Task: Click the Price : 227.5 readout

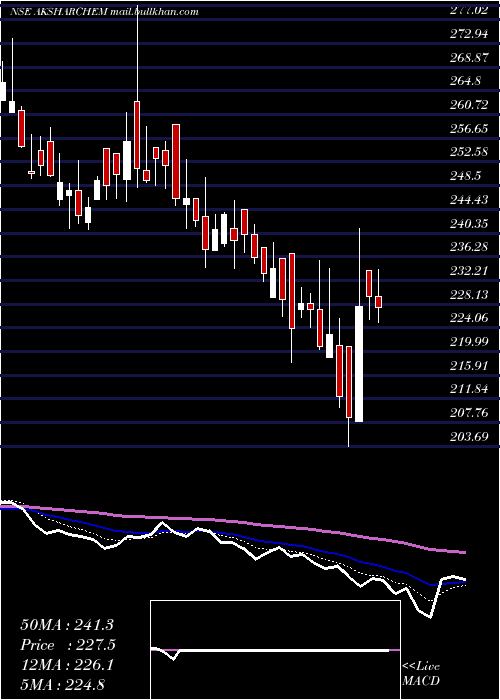Action: [x=68, y=645]
